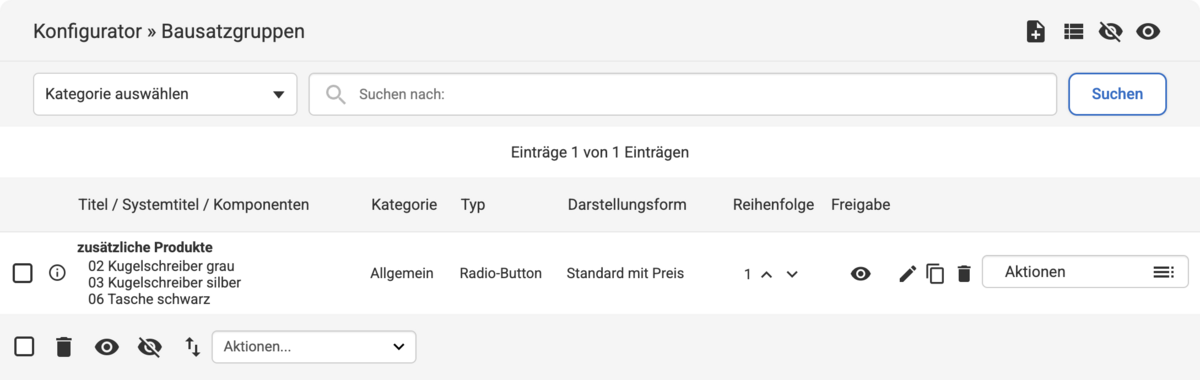Open the list view icon in header
The width and height of the screenshot is (1200, 380).
click(1073, 32)
